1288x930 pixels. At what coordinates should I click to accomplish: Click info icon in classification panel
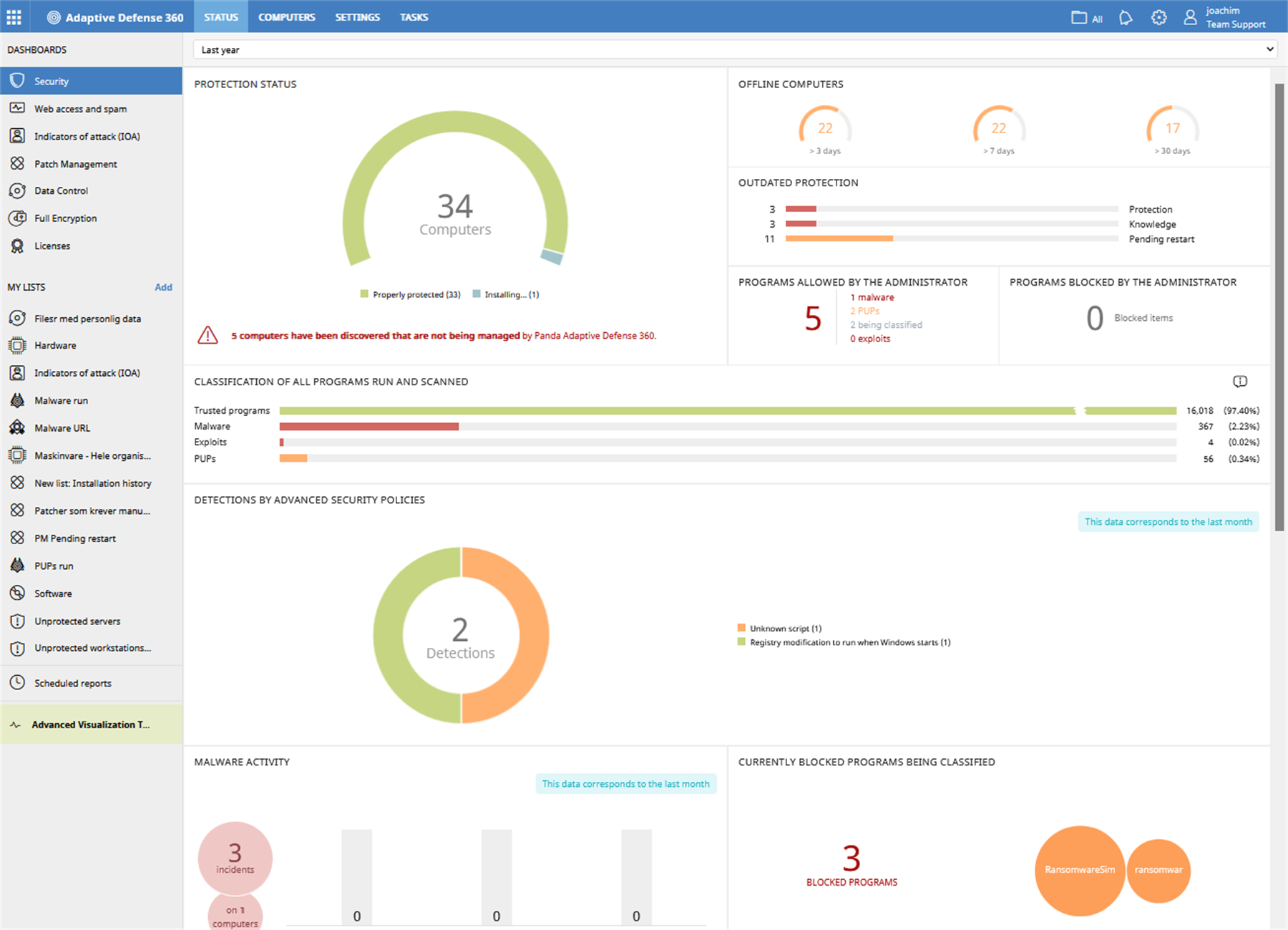(x=1240, y=382)
